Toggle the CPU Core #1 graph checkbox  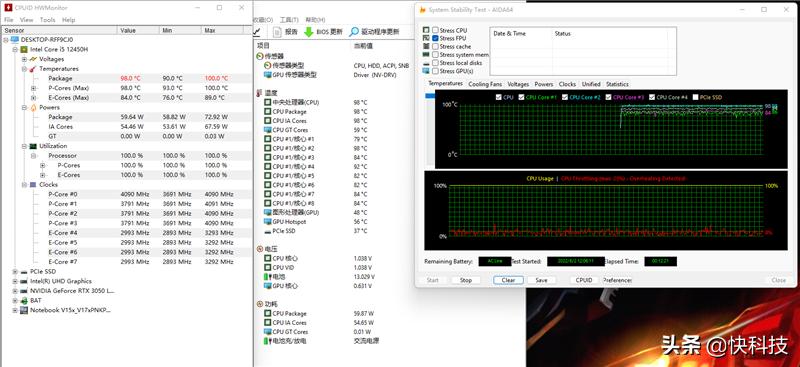tap(521, 97)
